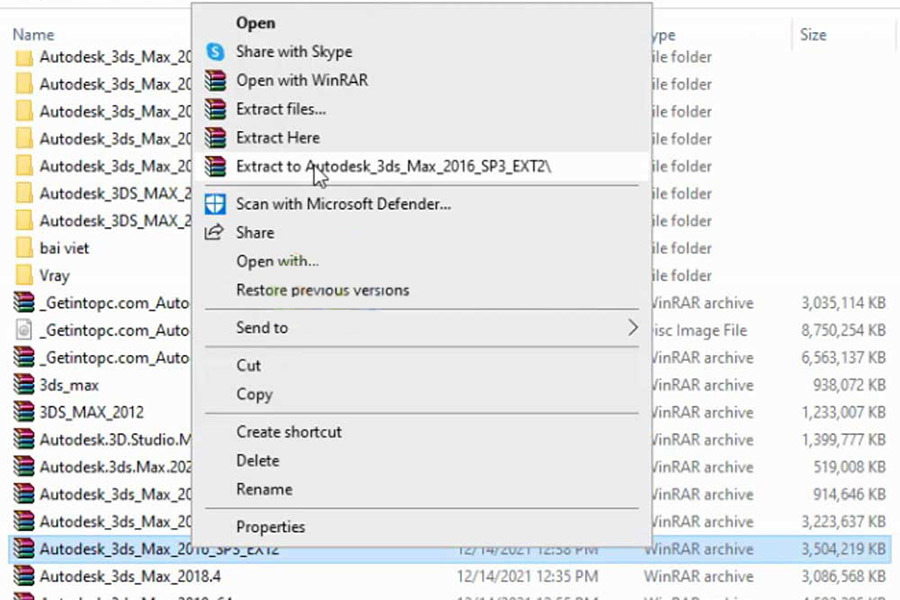
Task: Open file Properties
Action: pos(270,527)
